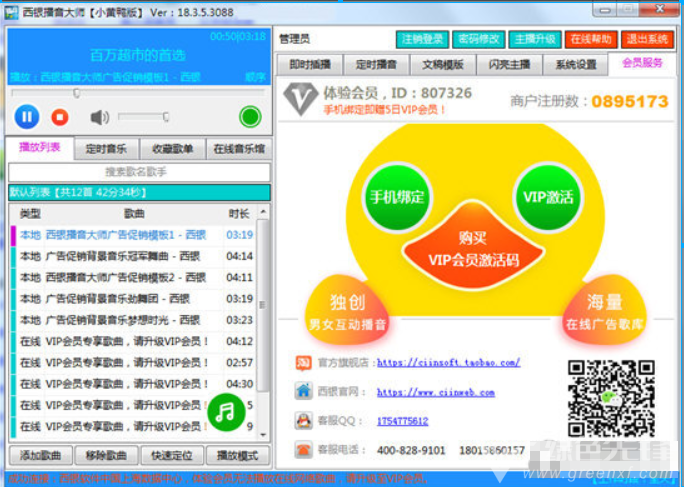Click the playback progress slider handle
This screenshot has height=487, width=684.
click(77, 93)
